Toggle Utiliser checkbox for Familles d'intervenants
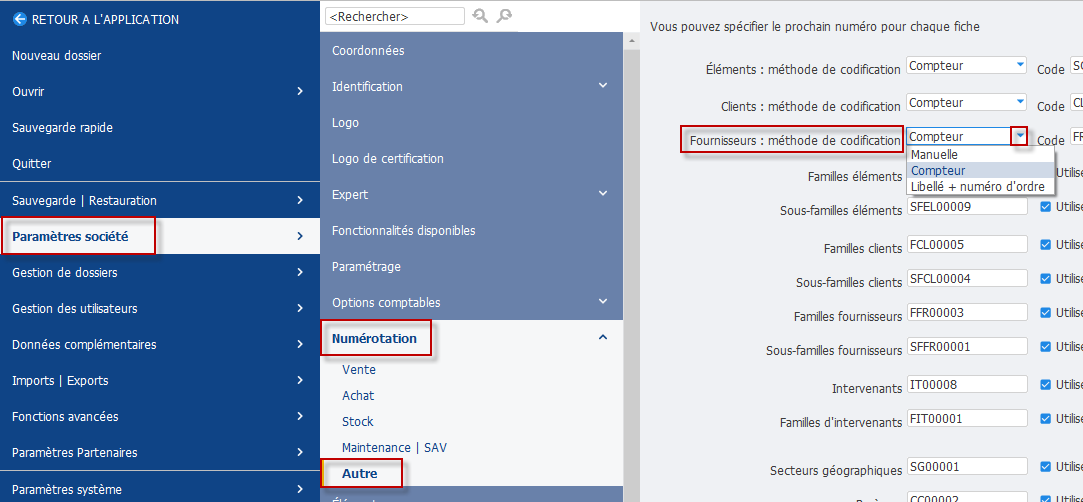1083x502 pixels. click(x=1046, y=418)
